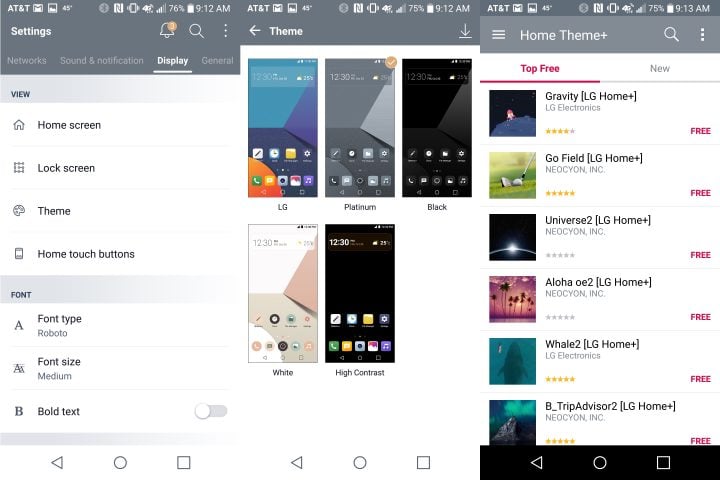This screenshot has height=480, width=720.
Task: Tap the Platinum theme selected checkmark
Action: [x=391, y=62]
